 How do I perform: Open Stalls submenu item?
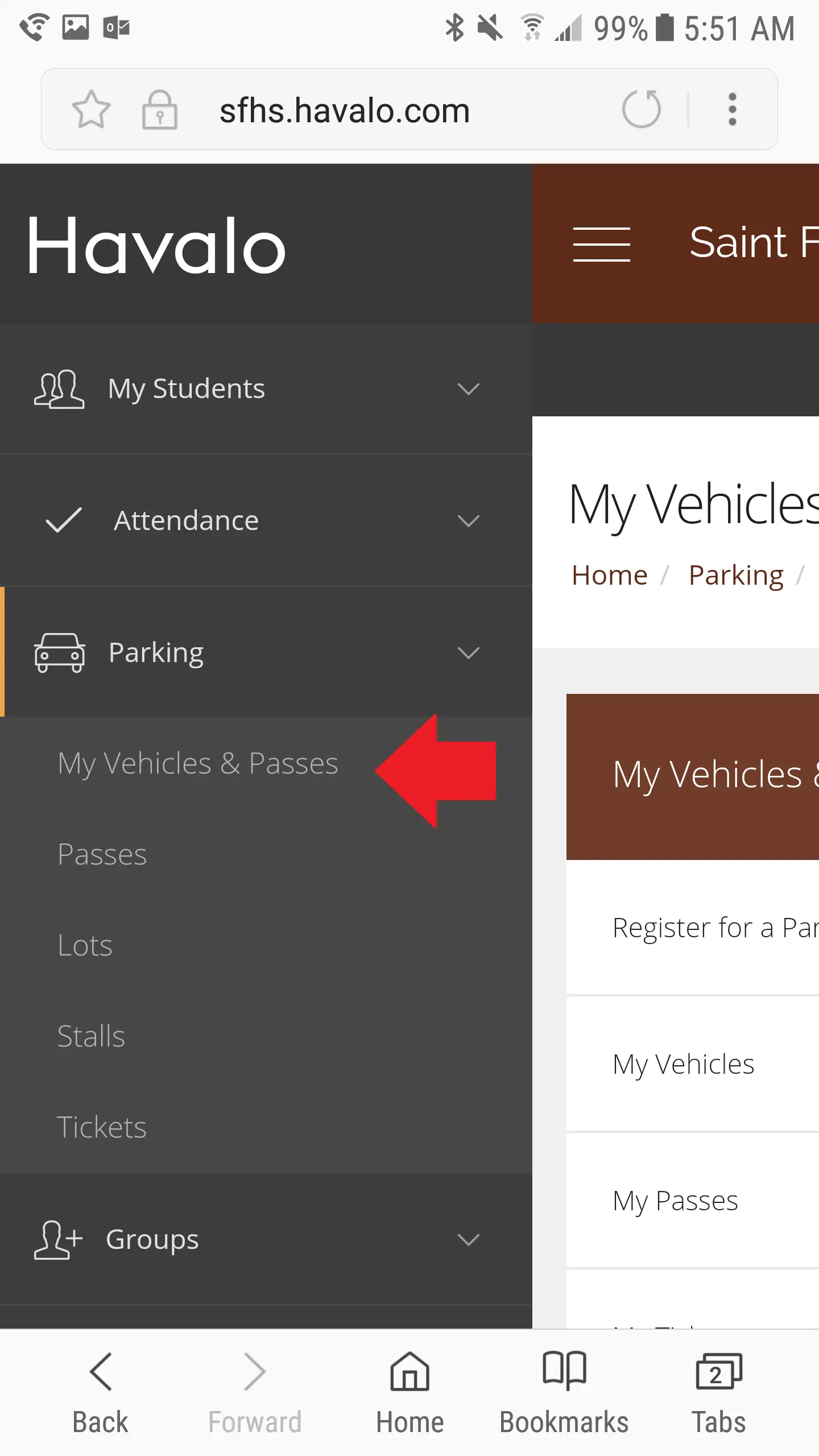(92, 1036)
